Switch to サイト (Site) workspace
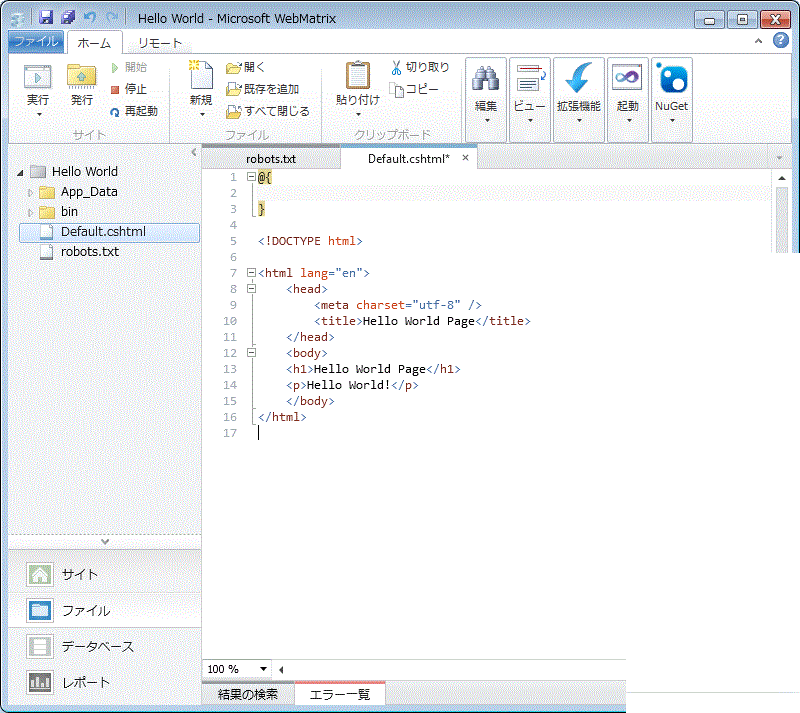This screenshot has height=713, width=800. pos(105,575)
